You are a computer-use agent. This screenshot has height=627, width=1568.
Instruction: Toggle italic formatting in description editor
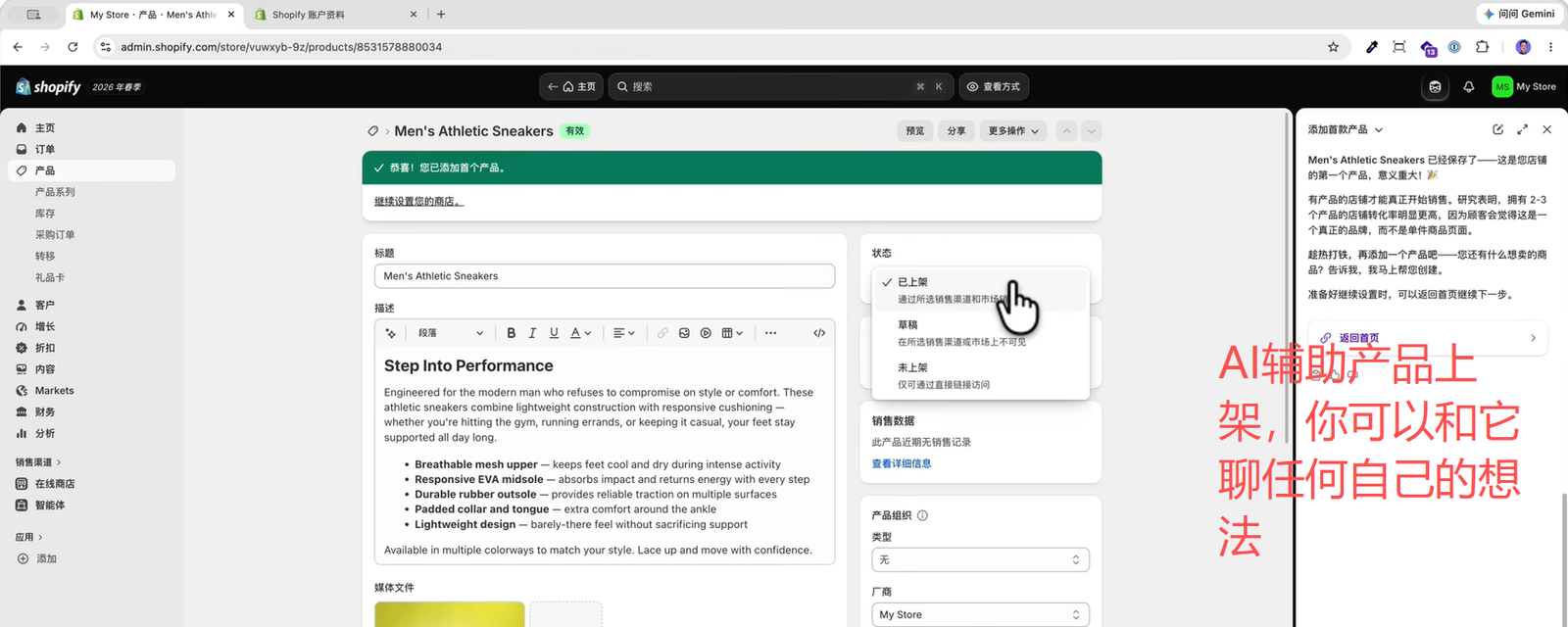pos(532,333)
